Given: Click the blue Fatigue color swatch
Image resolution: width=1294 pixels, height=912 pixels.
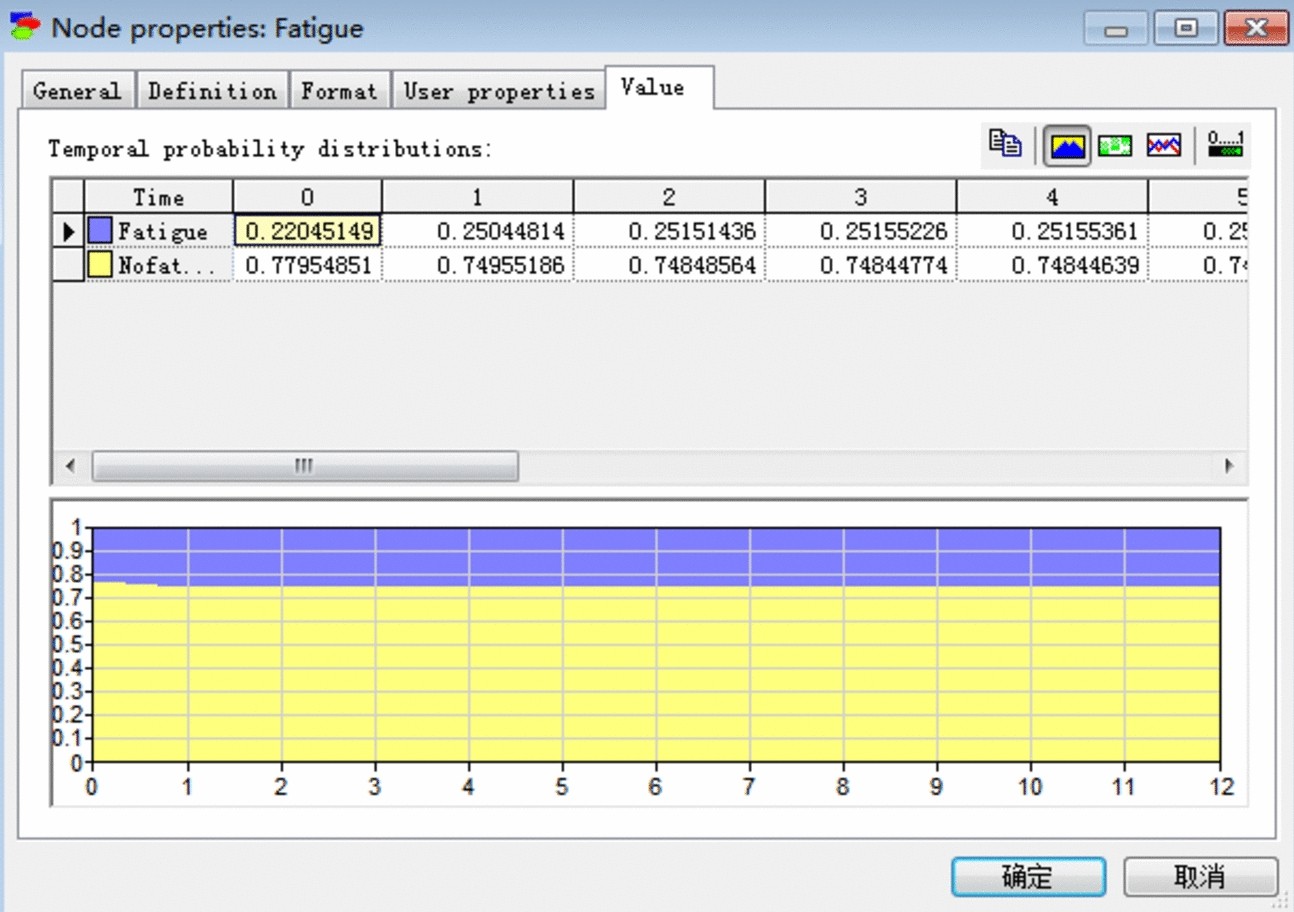Looking at the screenshot, I should [x=100, y=232].
